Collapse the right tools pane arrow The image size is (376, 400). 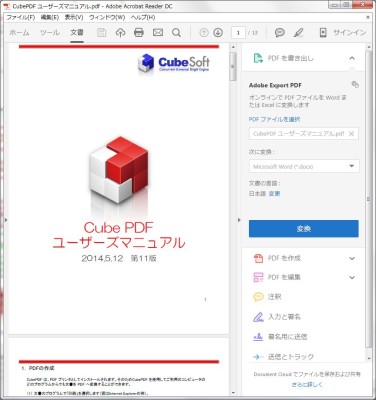[239, 220]
